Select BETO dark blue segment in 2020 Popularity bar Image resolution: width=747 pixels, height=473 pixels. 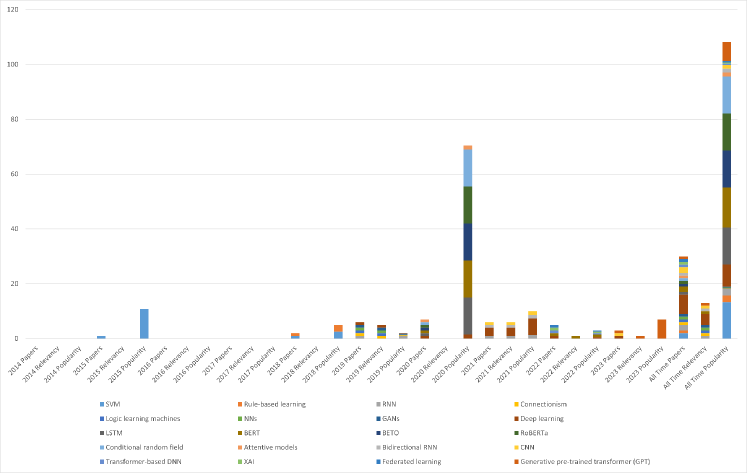pyautogui.click(x=468, y=242)
